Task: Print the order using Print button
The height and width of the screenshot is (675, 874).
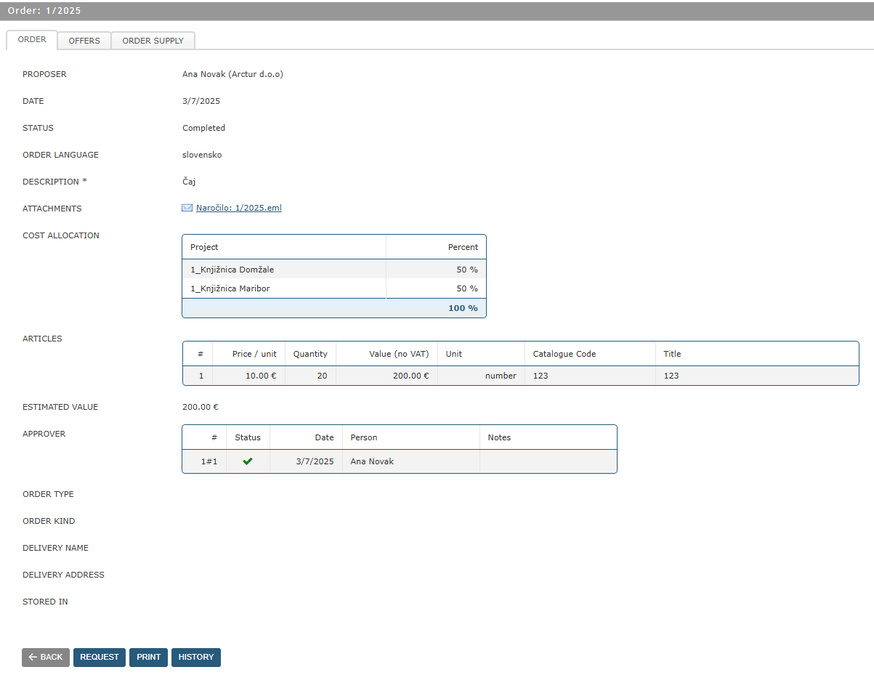Action: (x=148, y=657)
